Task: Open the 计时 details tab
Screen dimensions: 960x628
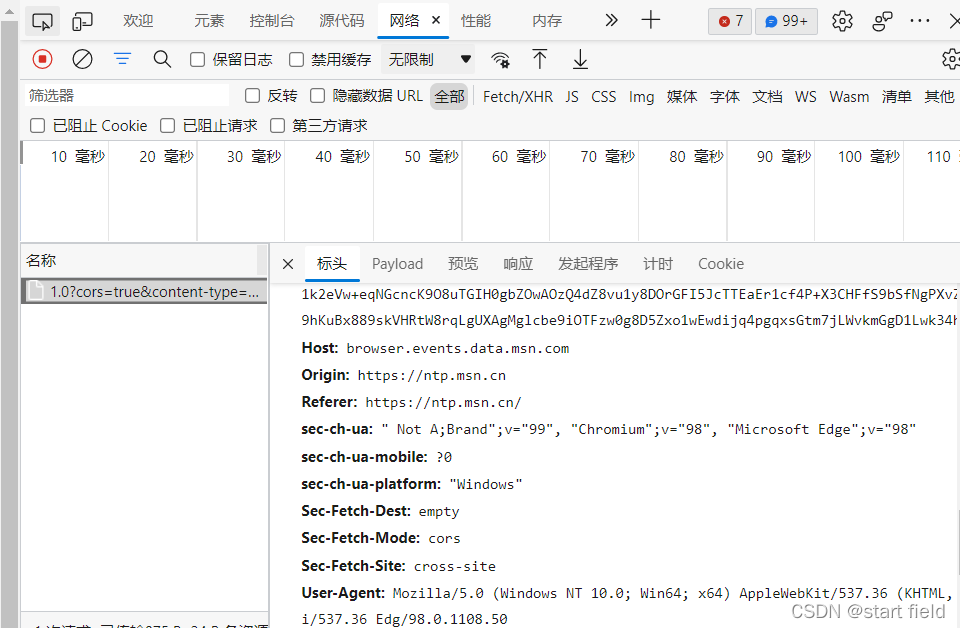Action: [x=658, y=264]
